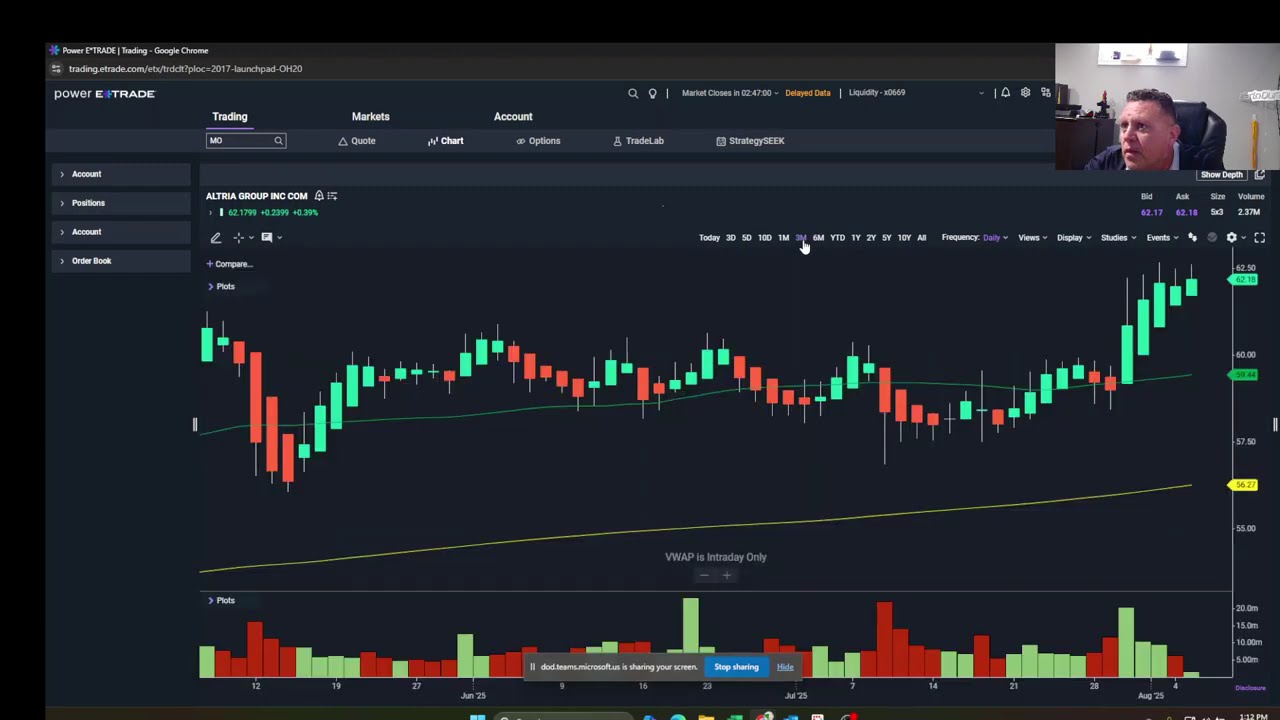1280x720 pixels.
Task: Add ALTRIA to watchlist list icon
Action: point(332,196)
